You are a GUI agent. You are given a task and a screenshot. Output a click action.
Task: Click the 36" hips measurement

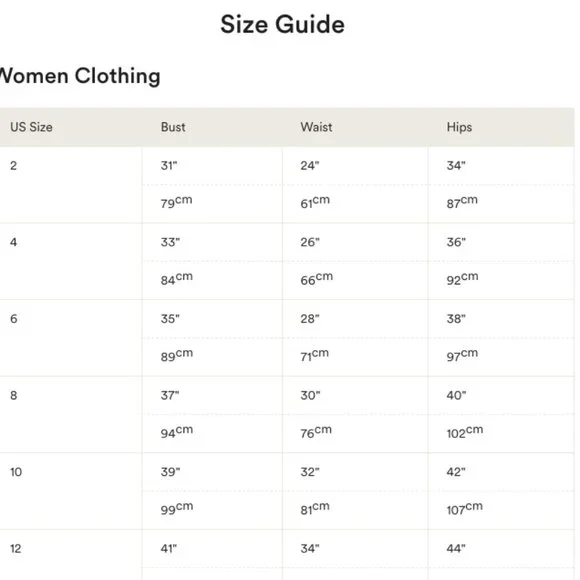[456, 242]
